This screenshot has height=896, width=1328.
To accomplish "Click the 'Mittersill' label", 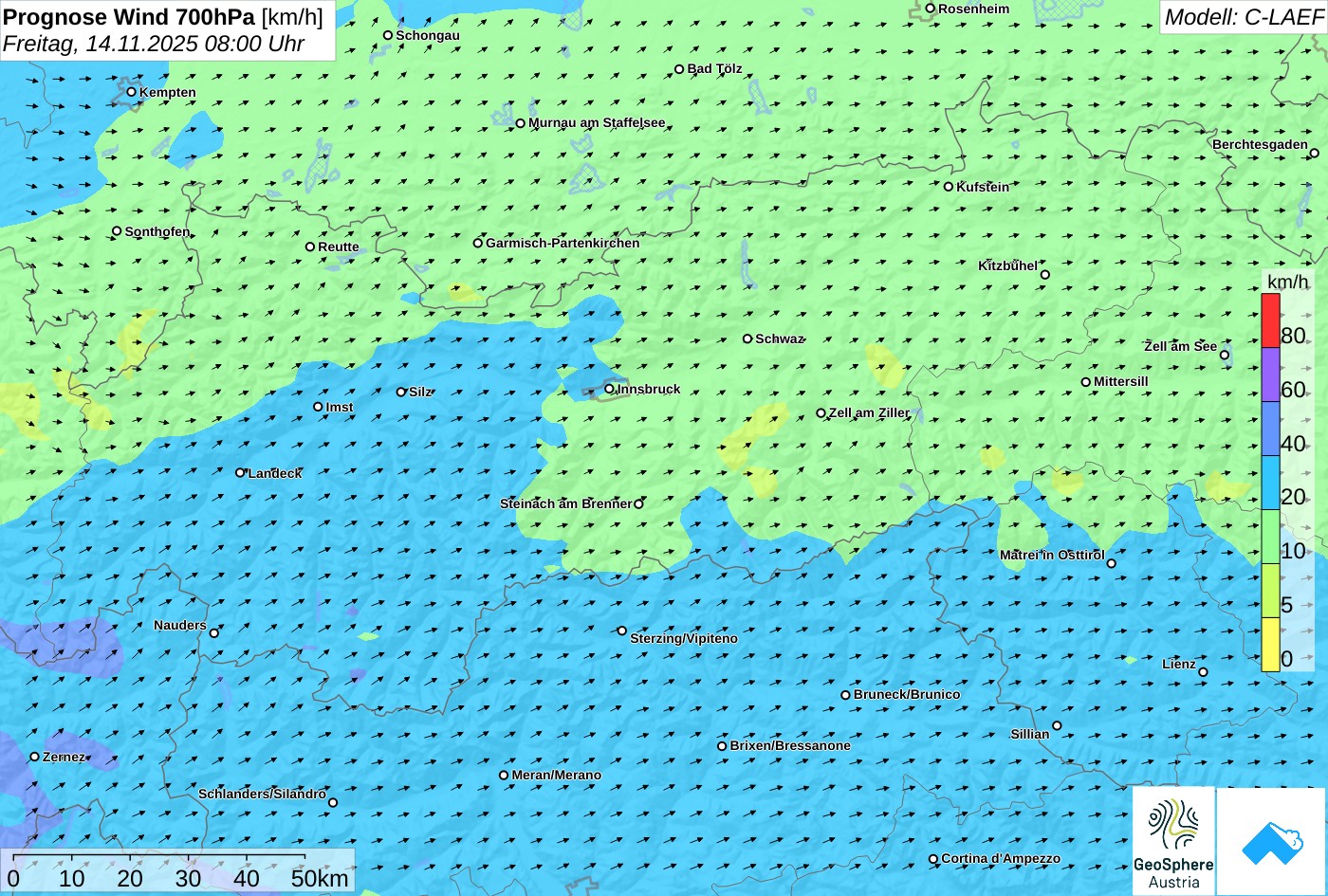I will coord(1121,381).
